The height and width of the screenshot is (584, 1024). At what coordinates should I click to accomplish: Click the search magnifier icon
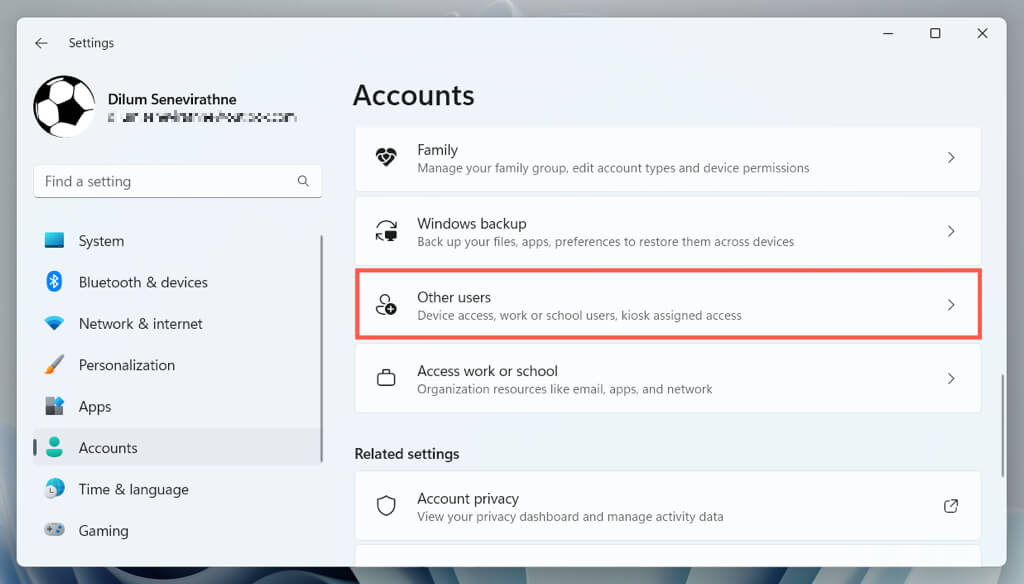pyautogui.click(x=303, y=181)
